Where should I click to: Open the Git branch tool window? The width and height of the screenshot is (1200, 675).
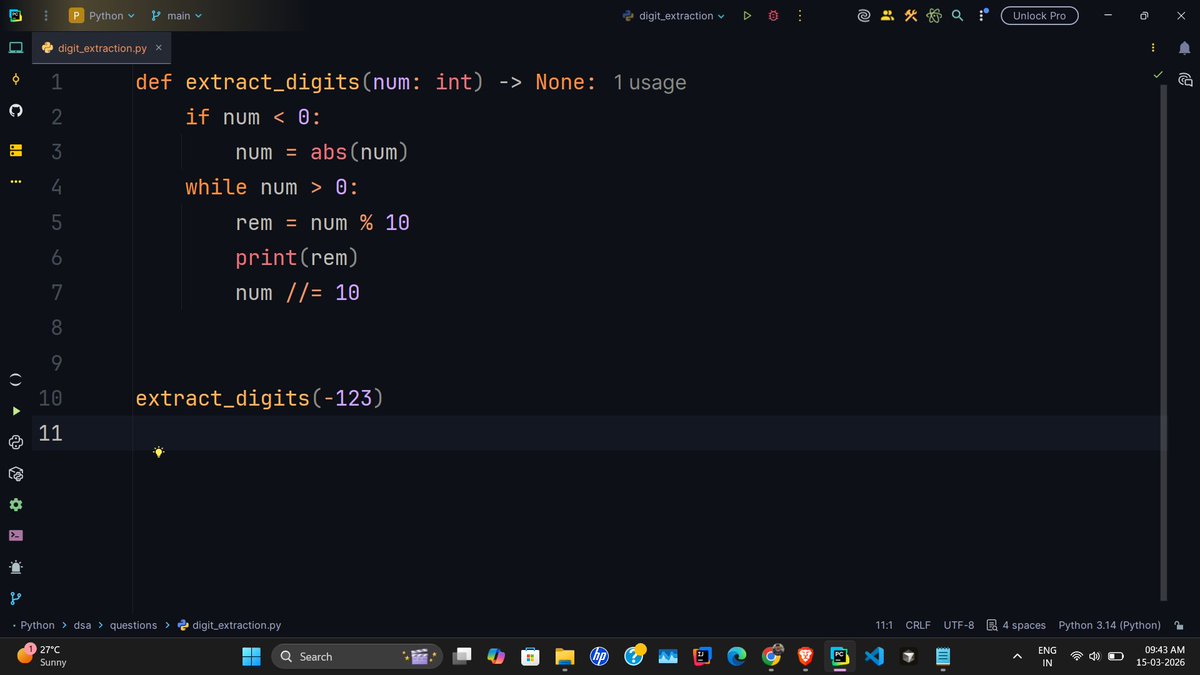coord(15,598)
